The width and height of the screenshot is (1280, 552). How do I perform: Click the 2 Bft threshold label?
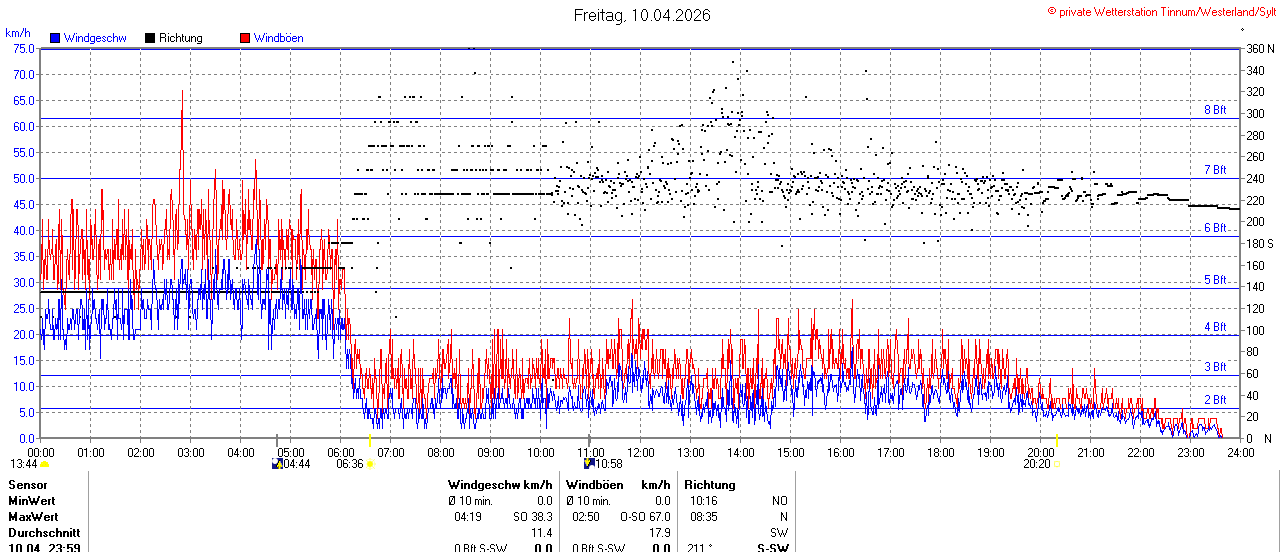point(1215,400)
